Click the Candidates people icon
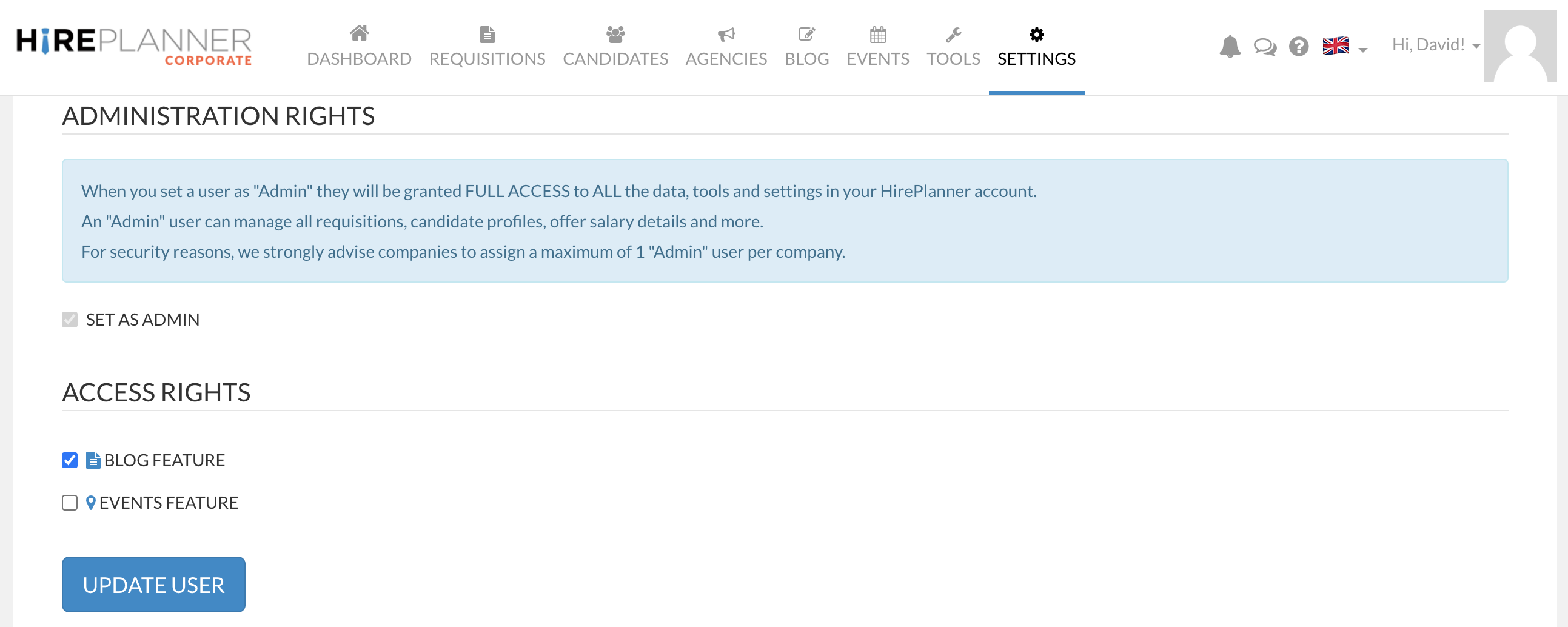Screen dimensions: 1568x627 pos(615,35)
